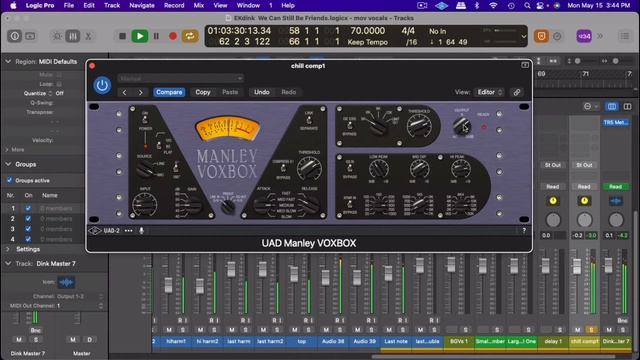The image size is (640, 360).
Task: Open the File menu
Action: (x=69, y=5)
